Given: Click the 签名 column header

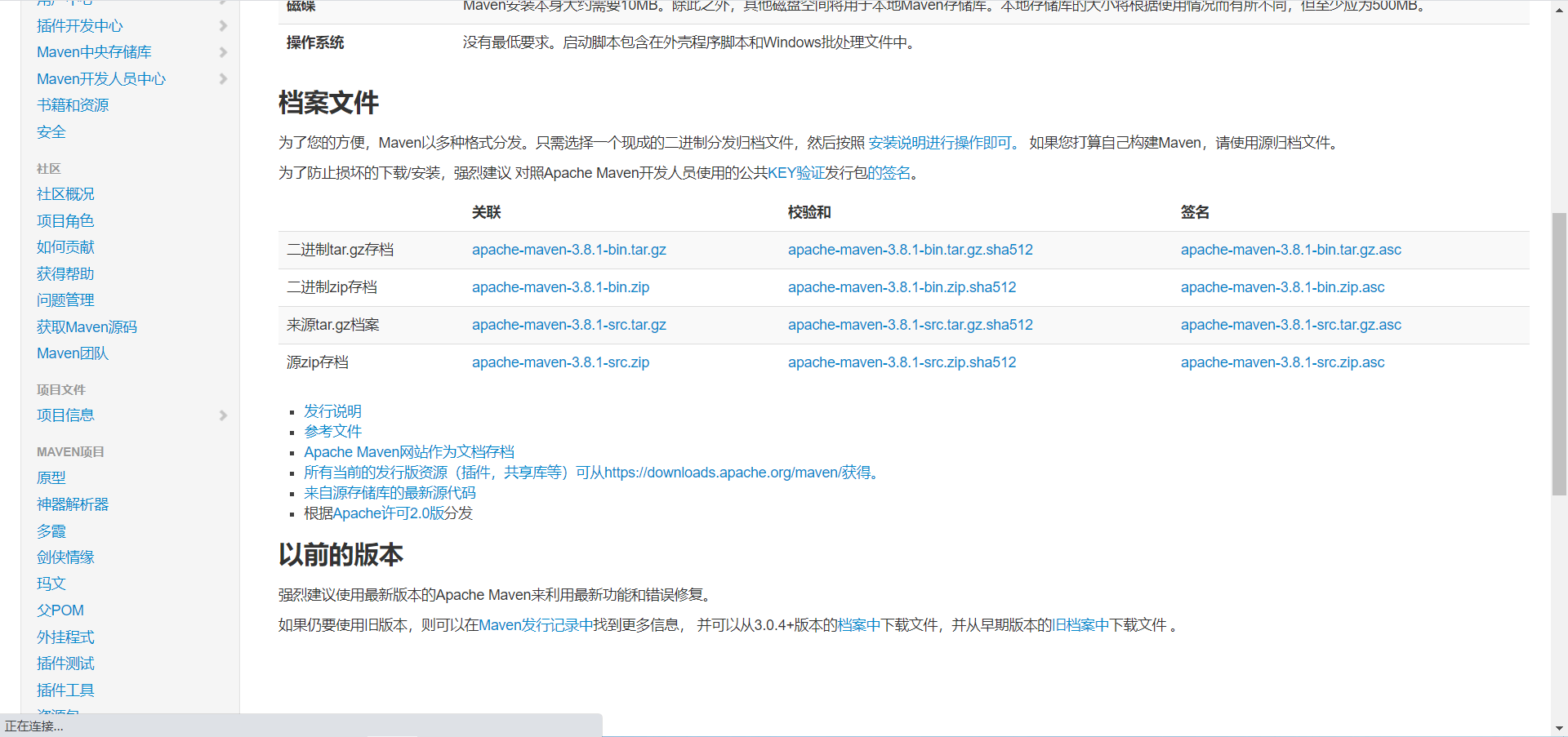Looking at the screenshot, I should [1195, 212].
